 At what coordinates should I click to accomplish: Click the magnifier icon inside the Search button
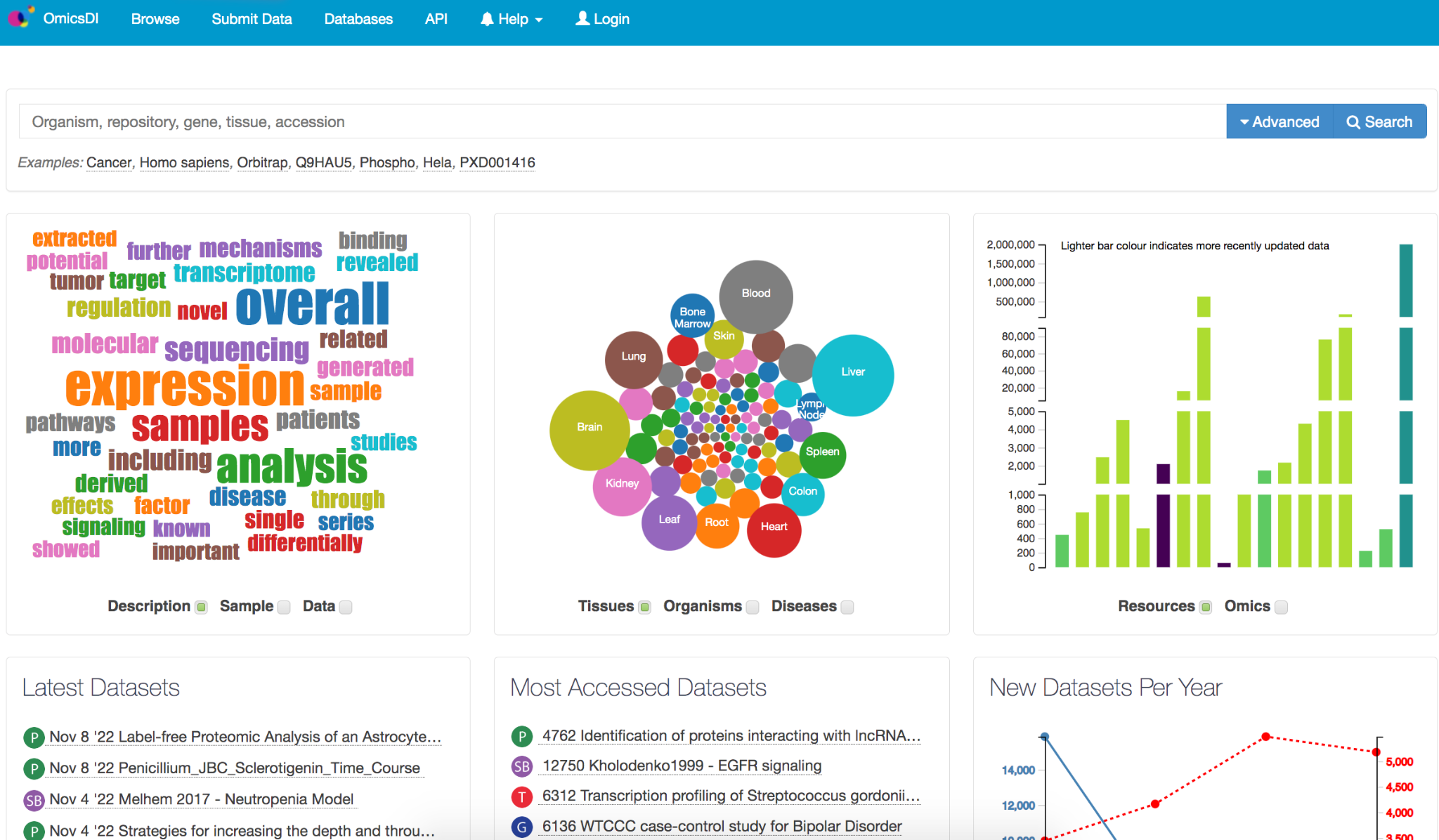1353,122
